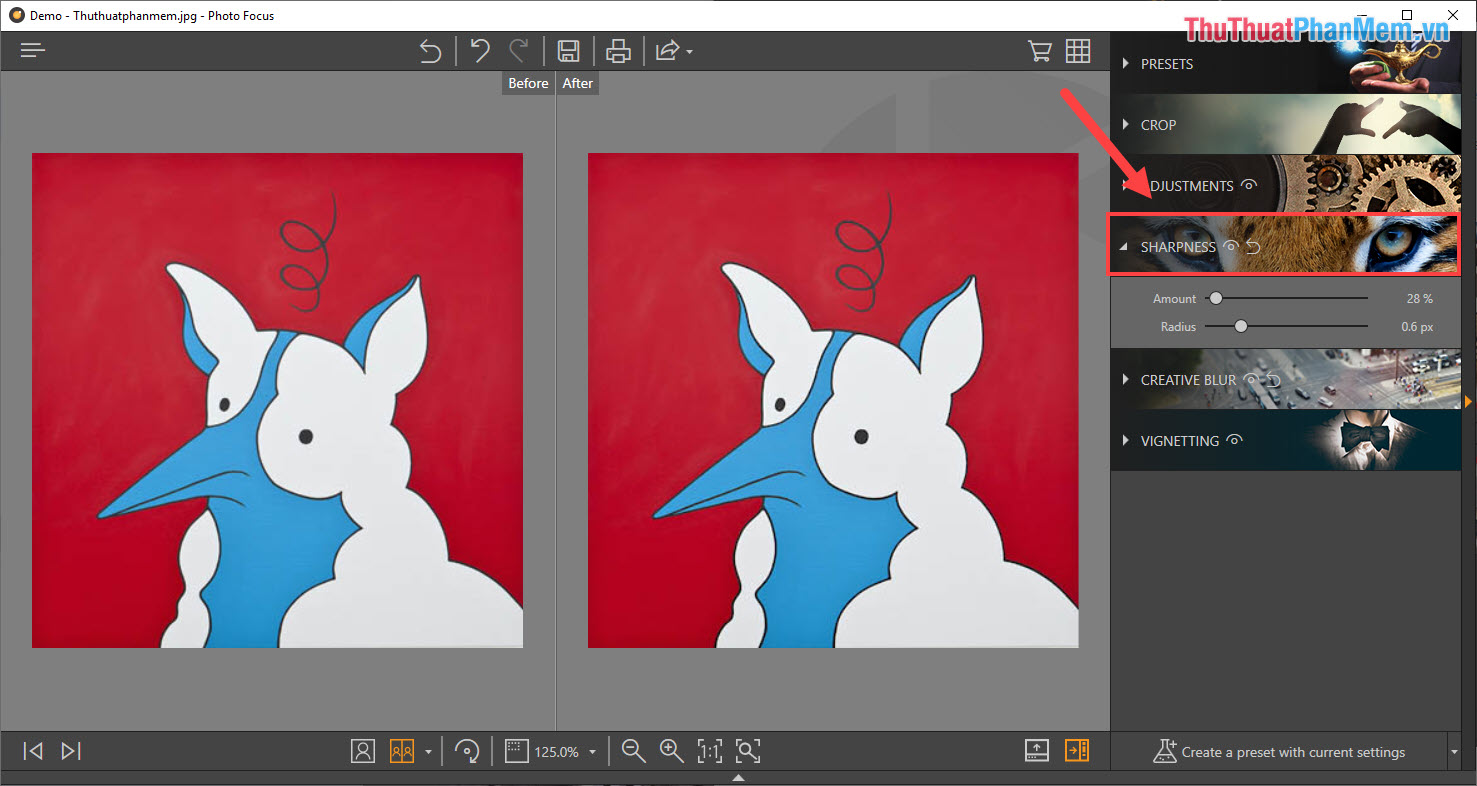Go to the next image with forward arrow
Image resolution: width=1477 pixels, height=786 pixels.
[x=69, y=751]
